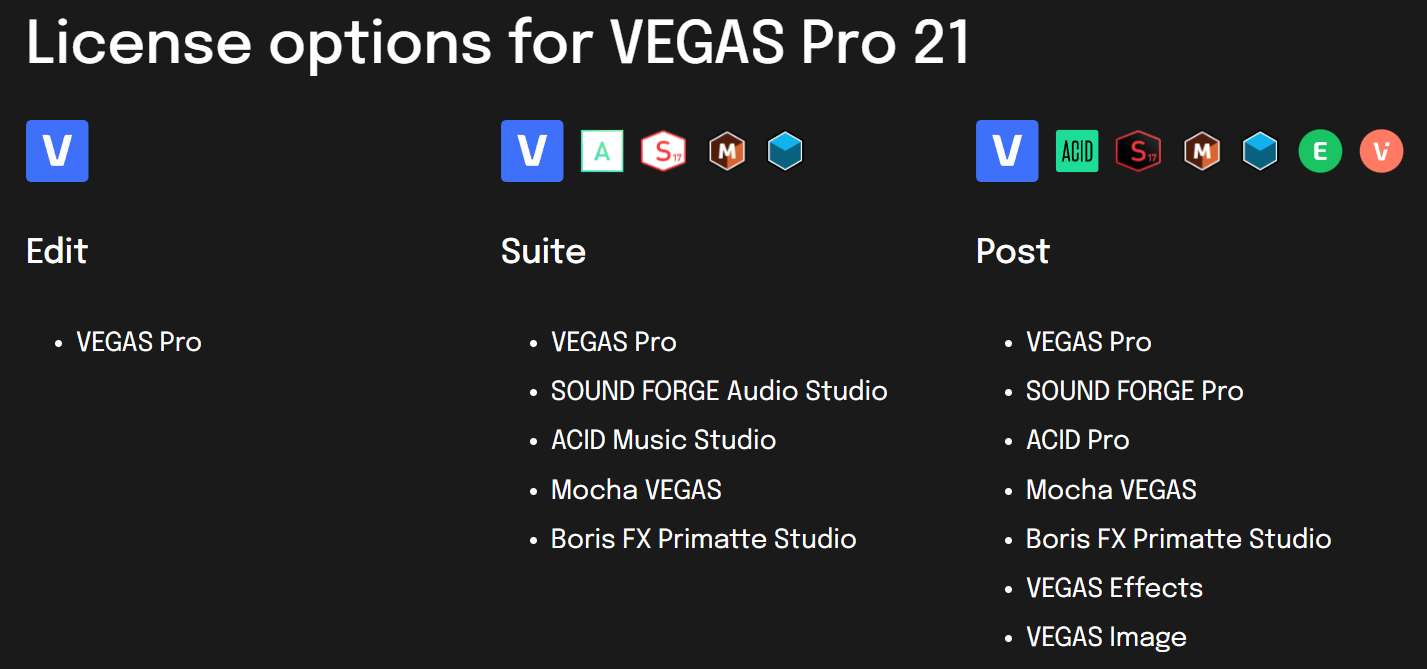Click the VEGAS Pro icon above Post
1427x669 pixels.
pyautogui.click(x=1007, y=151)
